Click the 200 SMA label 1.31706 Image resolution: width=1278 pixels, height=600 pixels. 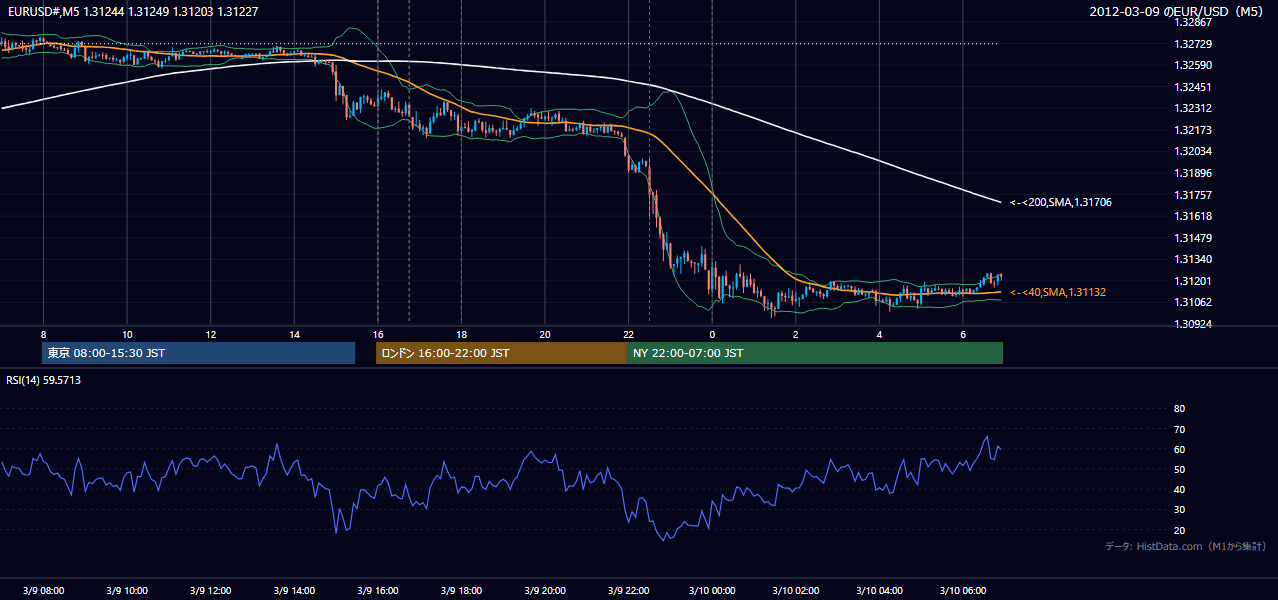pyautogui.click(x=1060, y=202)
